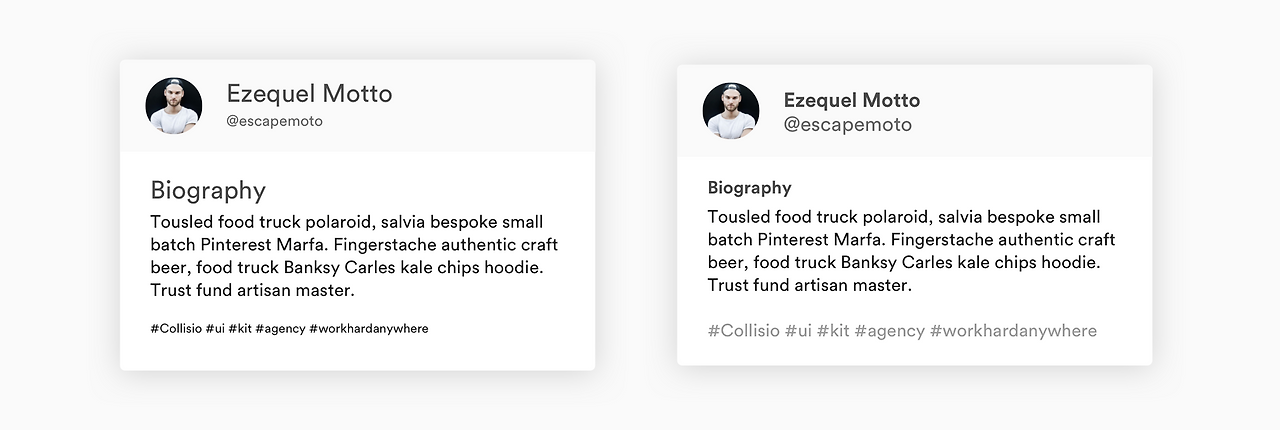Click biography paragraph text in right card

911,251
